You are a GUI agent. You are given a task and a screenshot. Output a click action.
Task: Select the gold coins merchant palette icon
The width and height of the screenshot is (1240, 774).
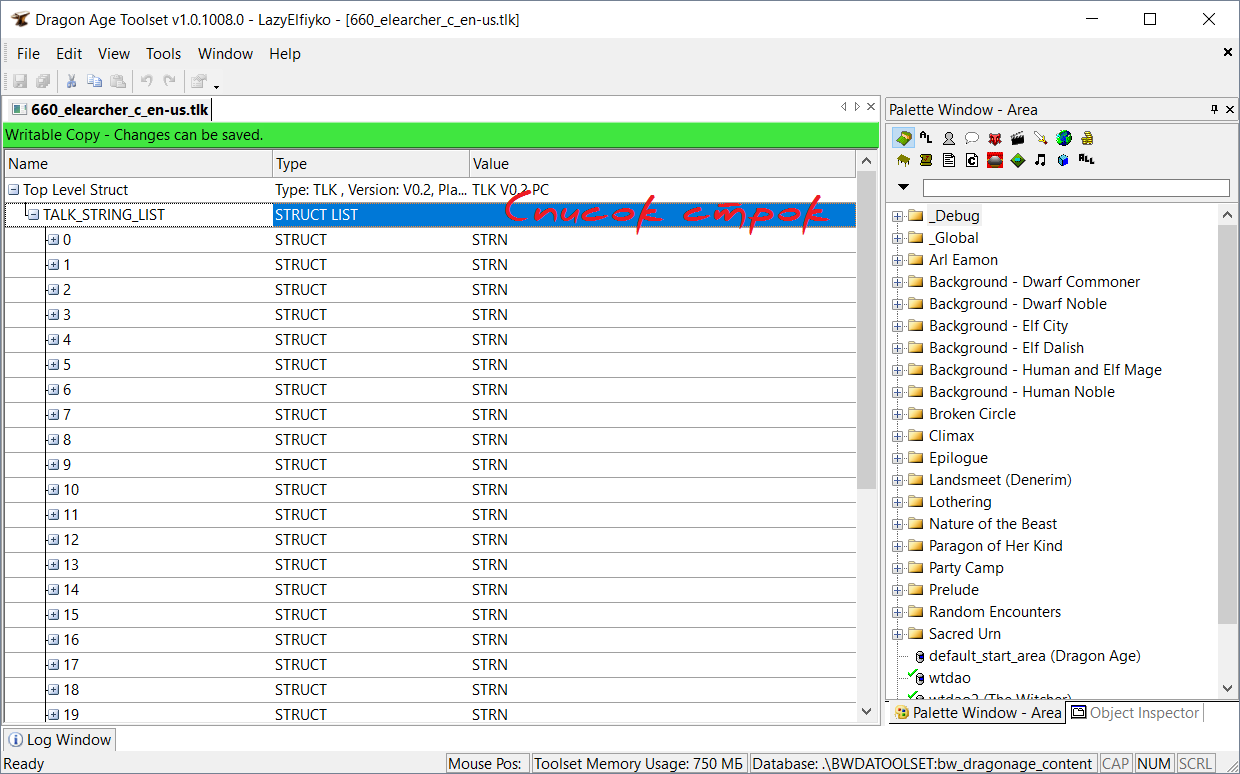1087,138
